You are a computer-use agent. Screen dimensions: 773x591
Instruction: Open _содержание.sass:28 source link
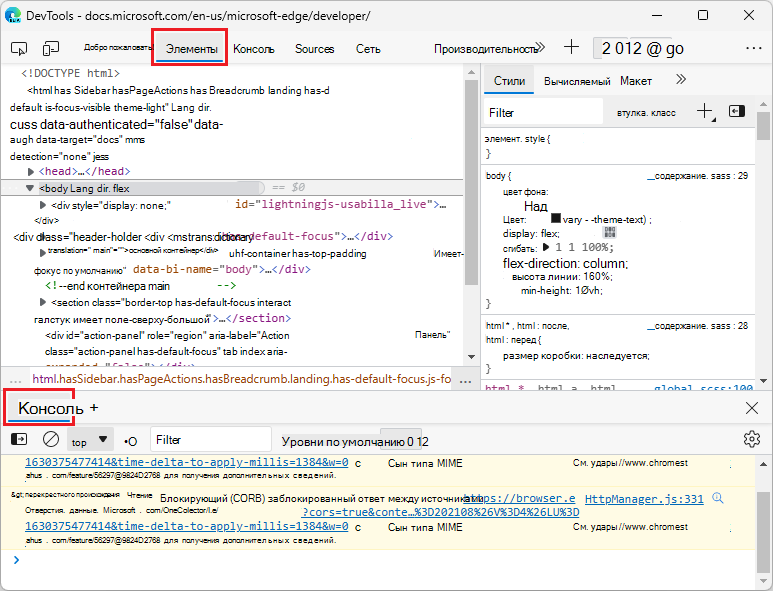click(697, 326)
